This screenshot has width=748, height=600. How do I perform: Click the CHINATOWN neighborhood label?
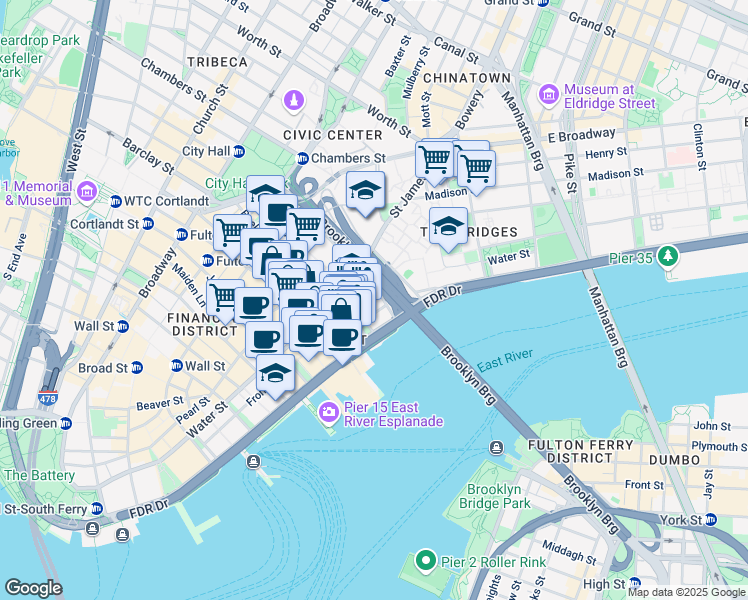pyautogui.click(x=467, y=78)
